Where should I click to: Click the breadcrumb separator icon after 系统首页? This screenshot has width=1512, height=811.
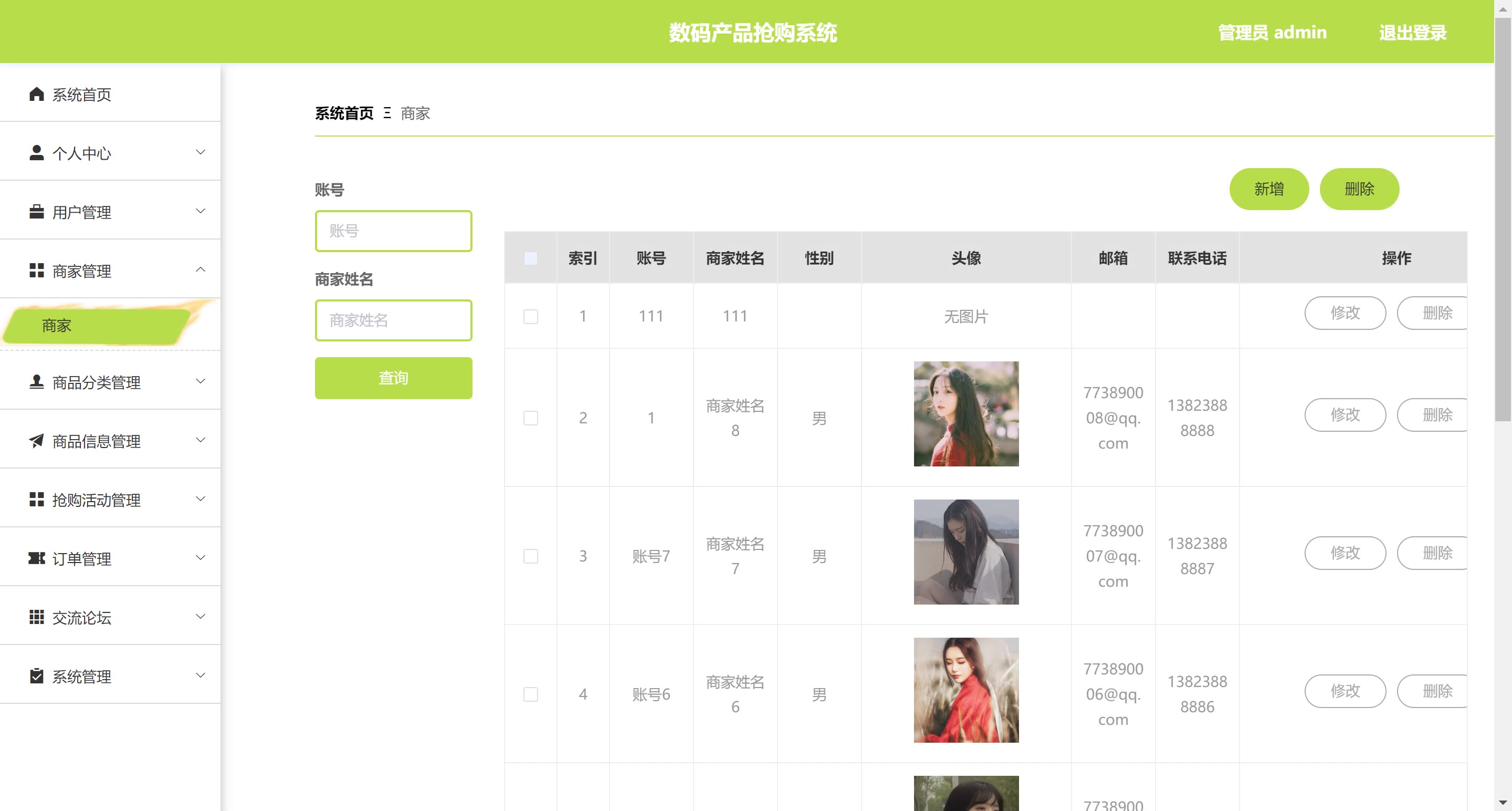387,113
